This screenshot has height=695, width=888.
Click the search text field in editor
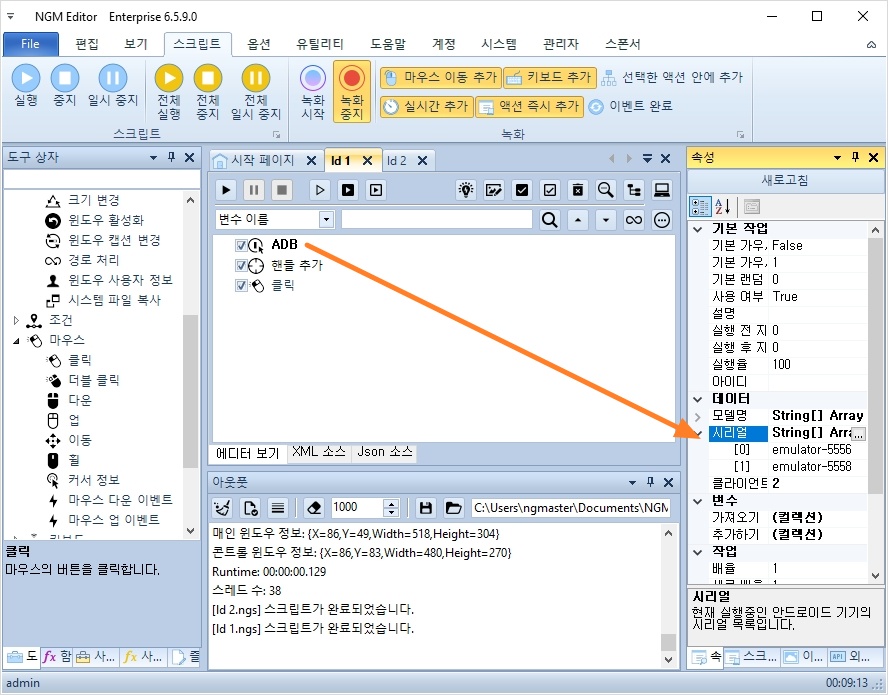point(437,220)
